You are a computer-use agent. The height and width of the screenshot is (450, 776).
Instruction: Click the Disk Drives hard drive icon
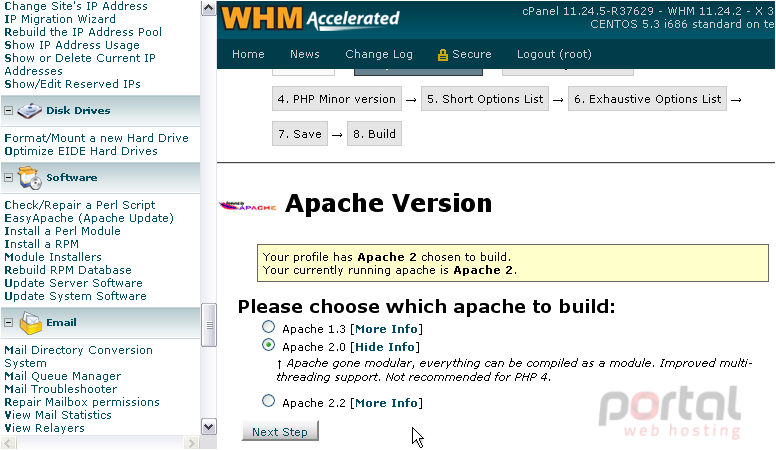[x=29, y=110]
